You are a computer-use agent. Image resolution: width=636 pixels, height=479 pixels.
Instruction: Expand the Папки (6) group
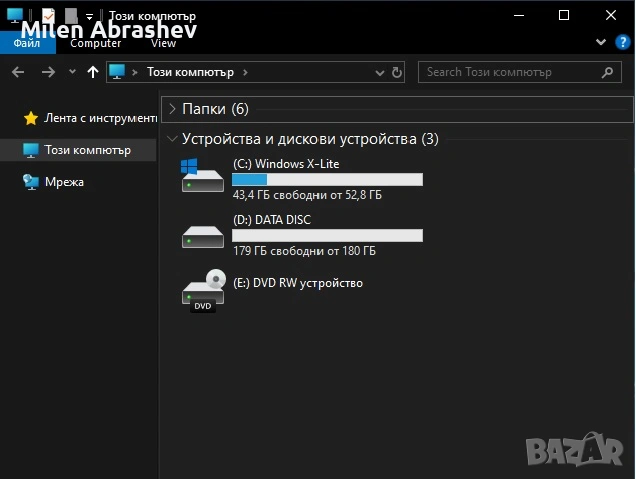tap(173, 108)
